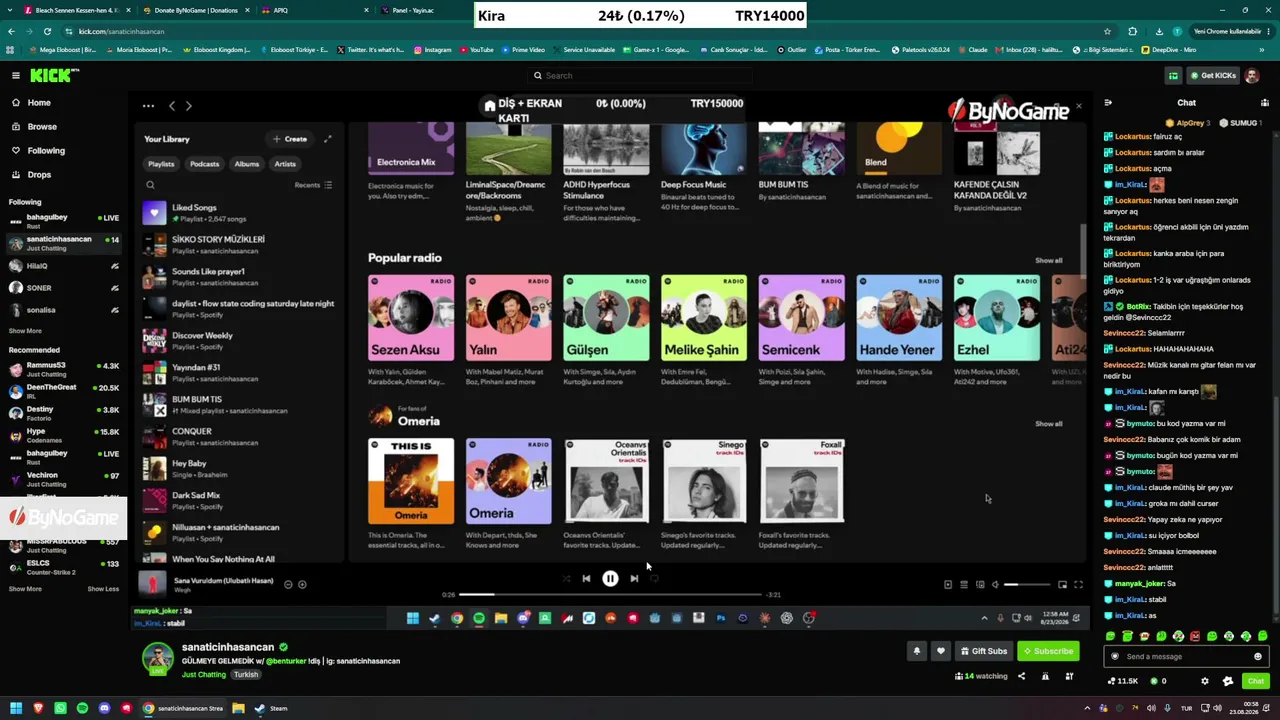Toggle repeat in Spotify player
Image resolution: width=1280 pixels, height=720 pixels.
655,578
